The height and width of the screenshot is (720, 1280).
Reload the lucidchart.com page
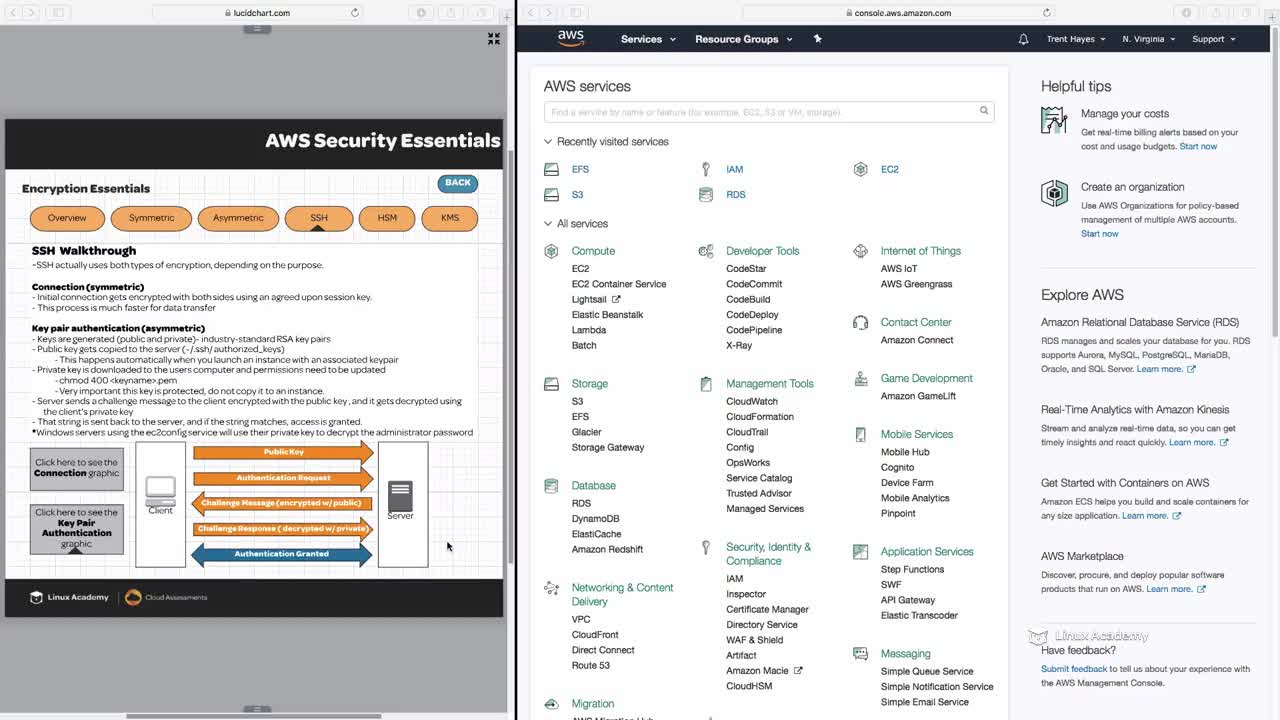[x=355, y=13]
